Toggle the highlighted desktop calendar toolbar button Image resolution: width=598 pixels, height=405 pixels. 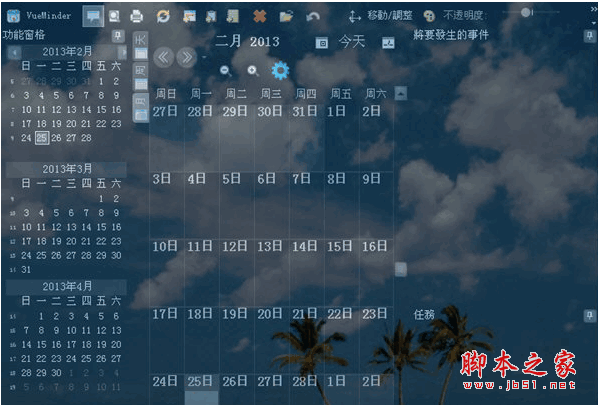tap(93, 16)
